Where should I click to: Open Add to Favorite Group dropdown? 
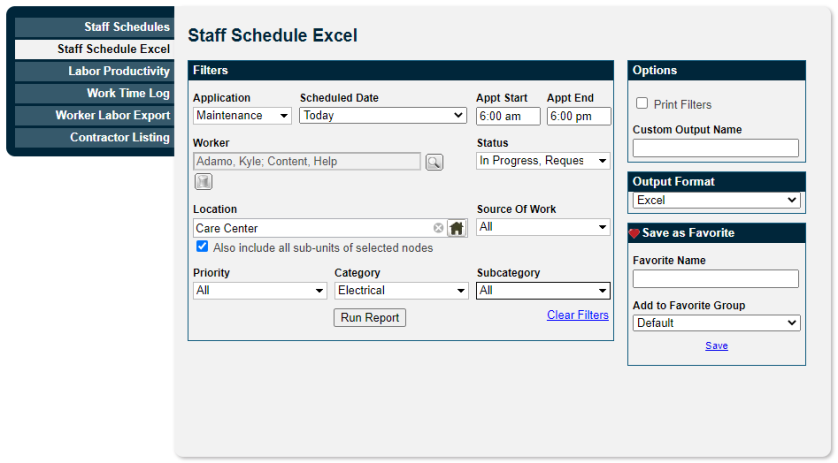pyautogui.click(x=716, y=323)
